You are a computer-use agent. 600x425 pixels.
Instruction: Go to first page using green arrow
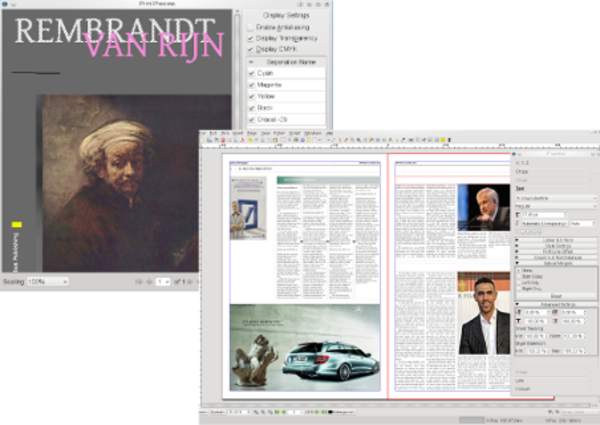(277, 412)
